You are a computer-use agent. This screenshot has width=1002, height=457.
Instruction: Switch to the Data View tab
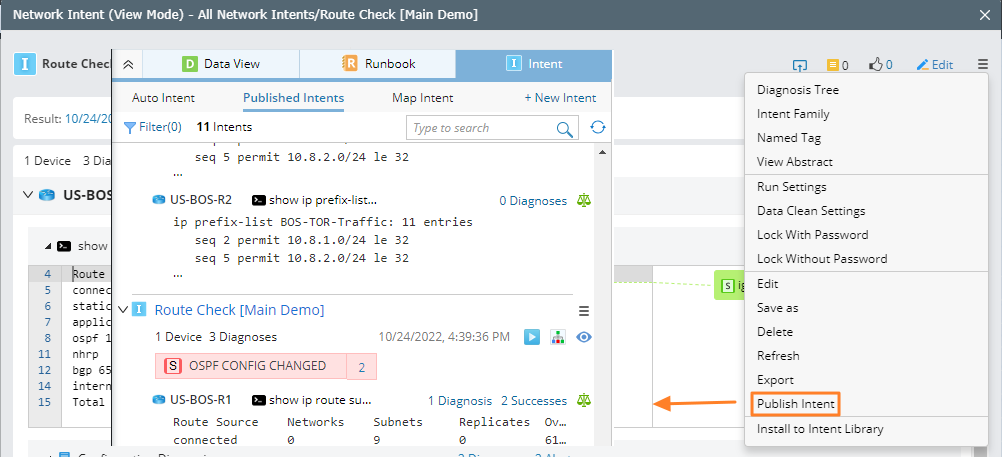point(221,64)
